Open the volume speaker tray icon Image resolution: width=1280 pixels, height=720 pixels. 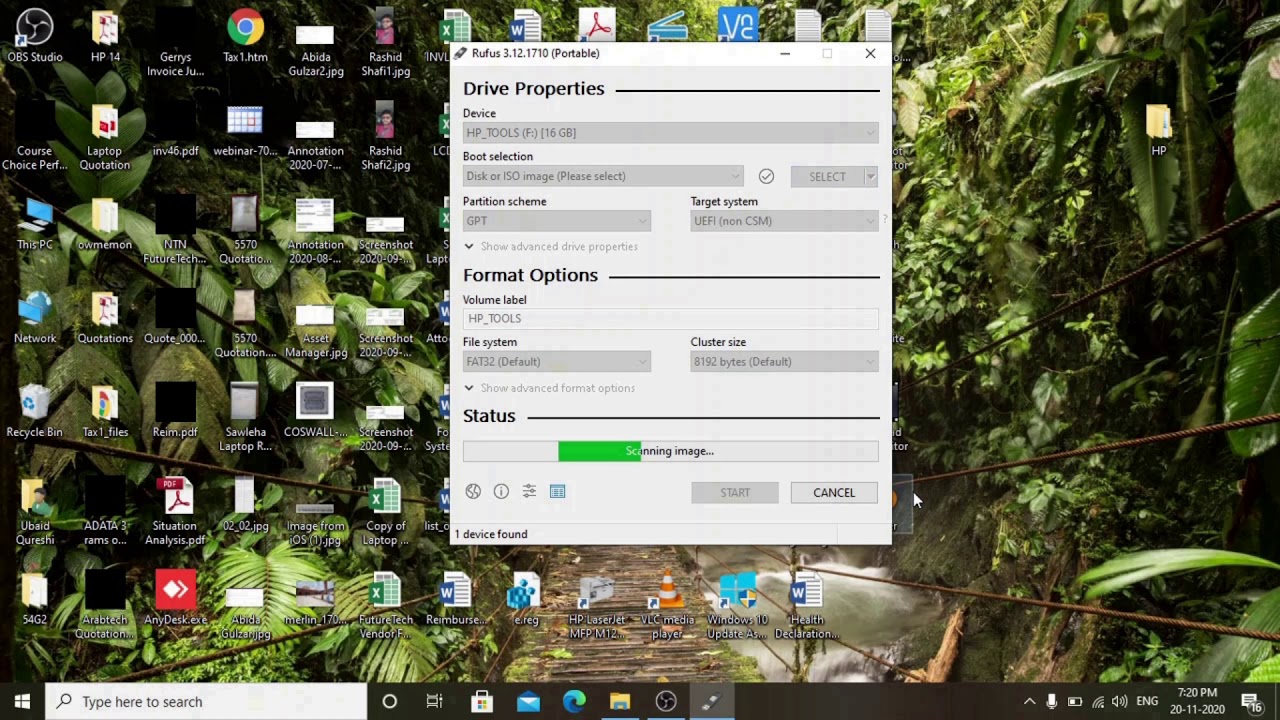pyautogui.click(x=1119, y=701)
